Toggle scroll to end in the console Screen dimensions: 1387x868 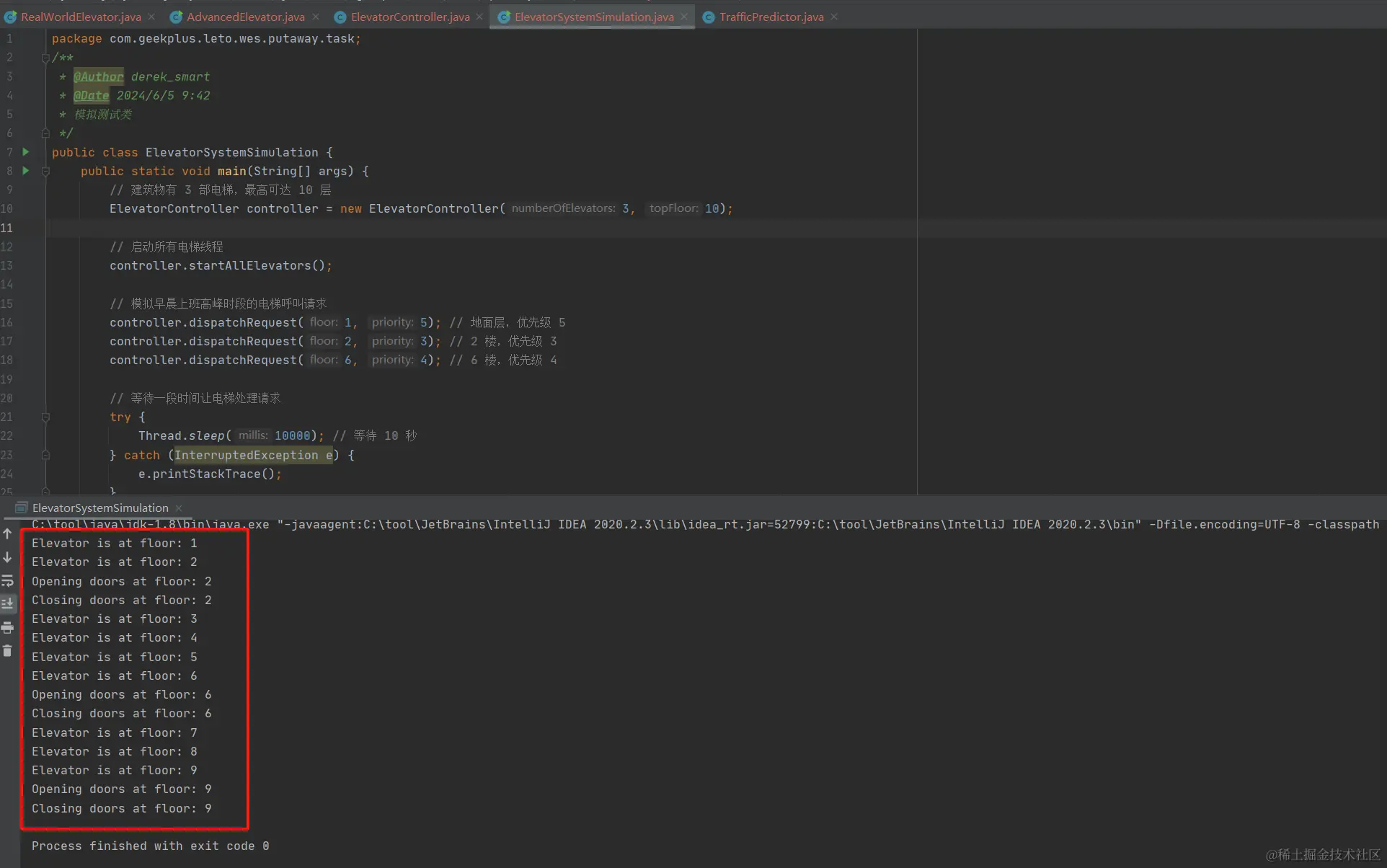[7, 603]
